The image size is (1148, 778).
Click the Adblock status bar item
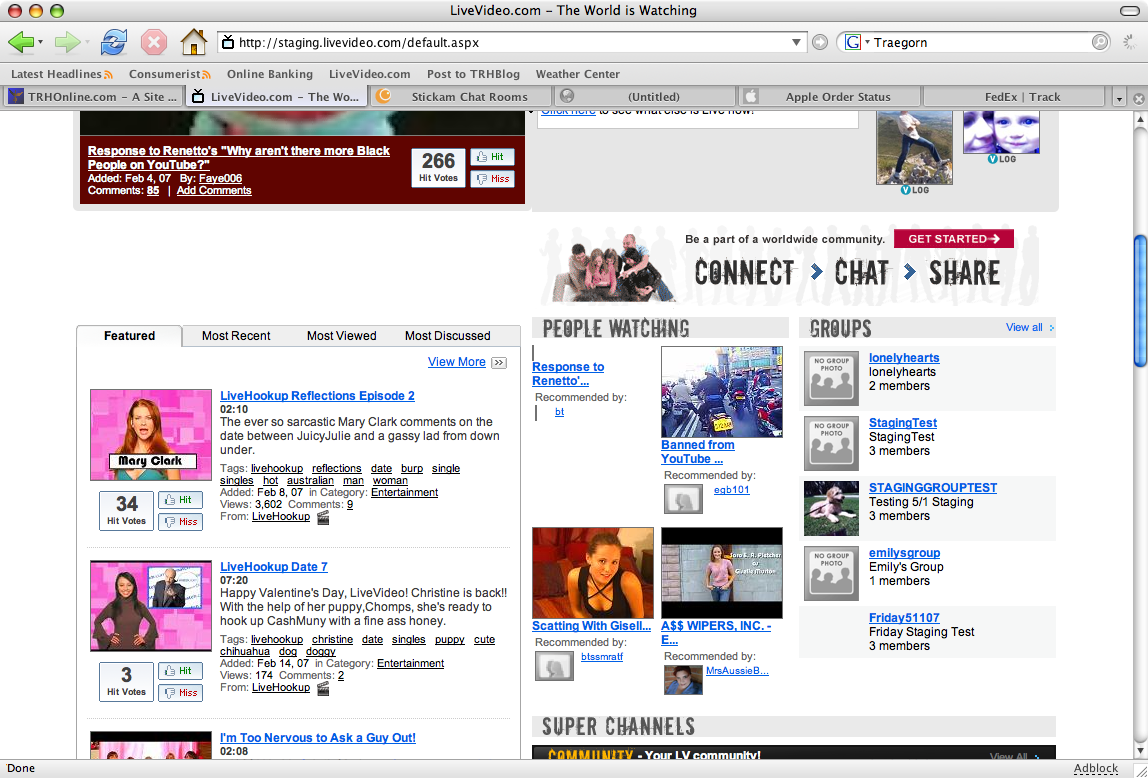[x=1095, y=768]
